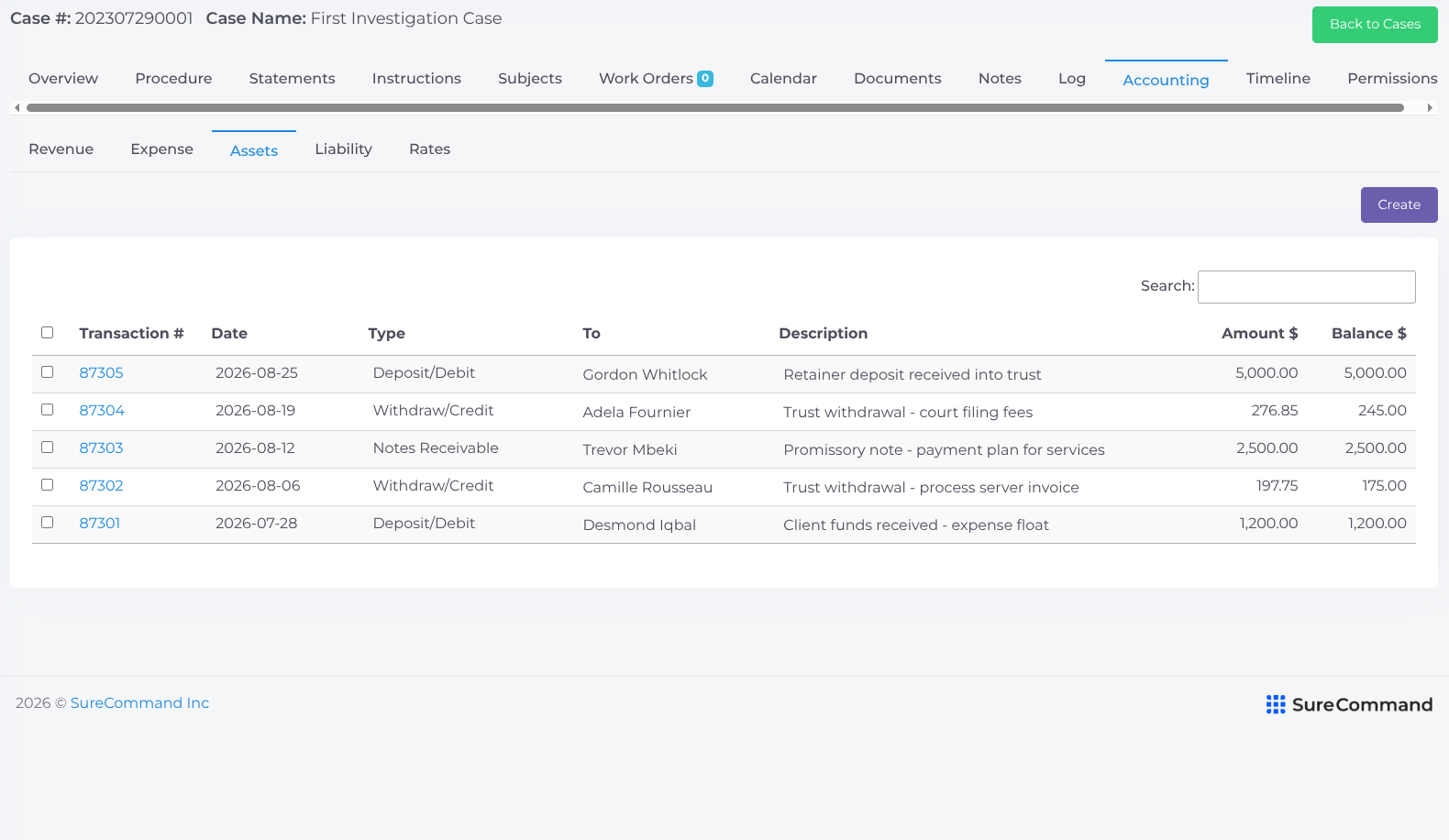
Task: Sort by the Date column header
Action: [x=229, y=334]
